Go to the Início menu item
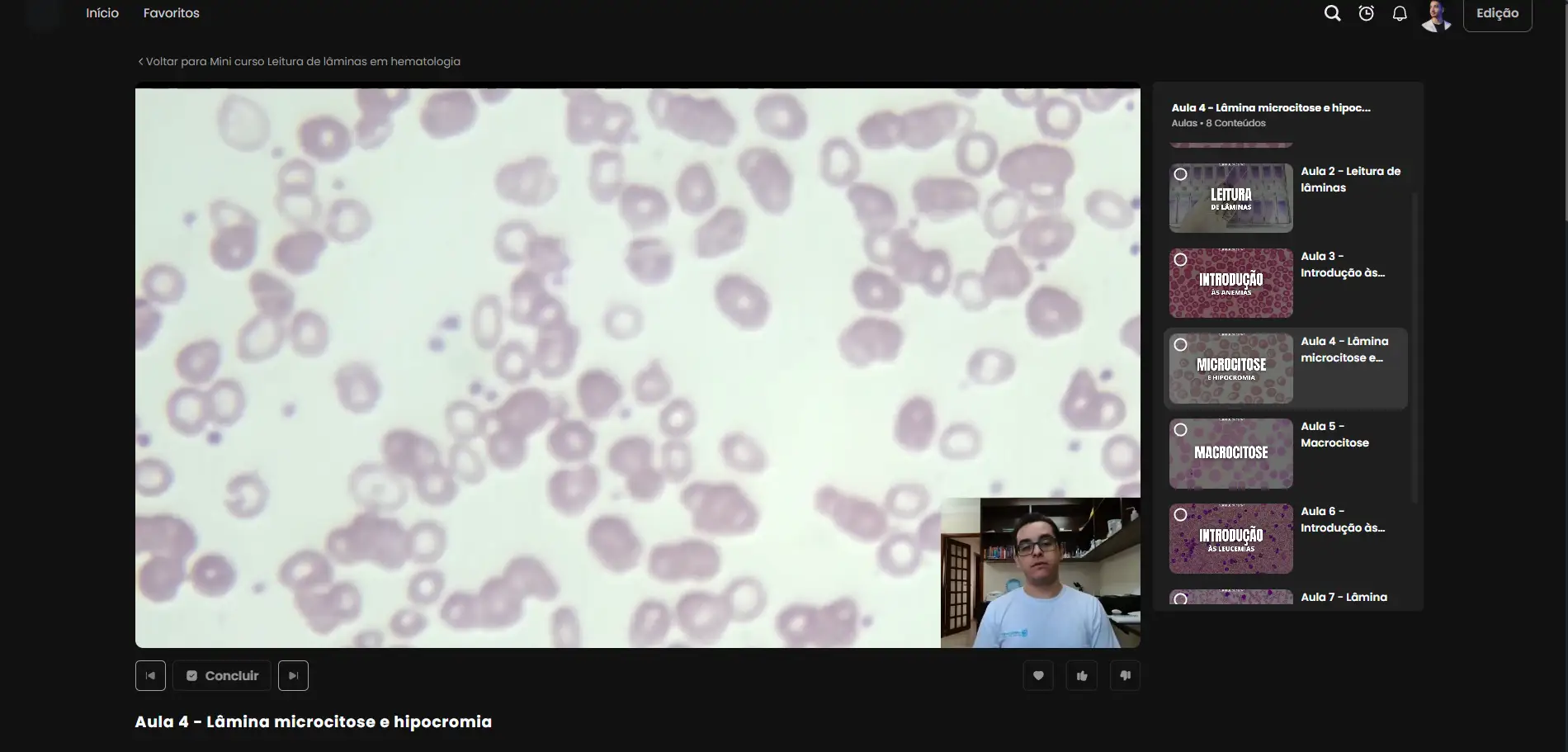Screen dimensions: 1568x752 tap(102, 13)
